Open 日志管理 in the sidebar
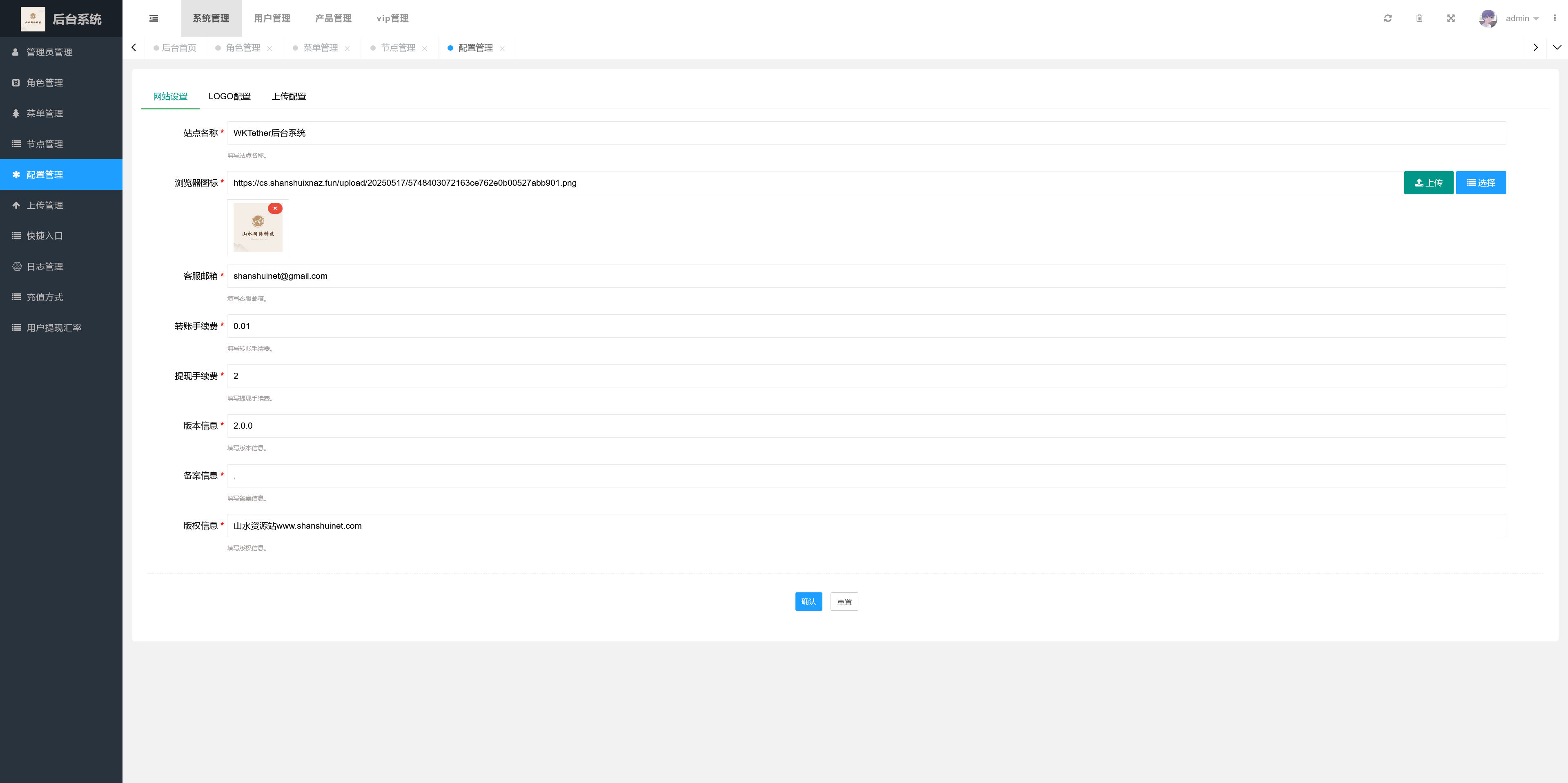This screenshot has width=1568, height=783. point(45,267)
